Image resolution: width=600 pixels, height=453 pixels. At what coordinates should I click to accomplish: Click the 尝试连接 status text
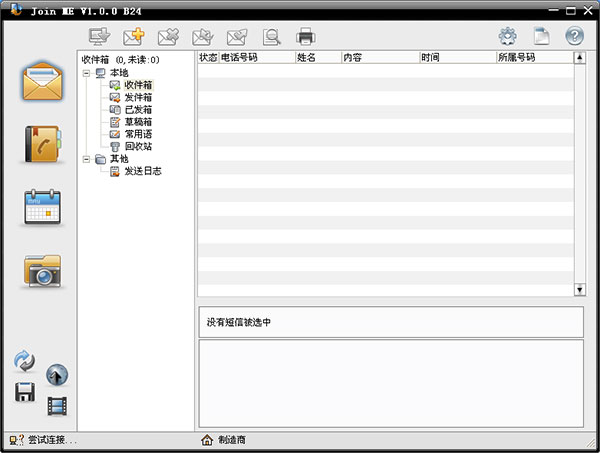(x=52, y=440)
